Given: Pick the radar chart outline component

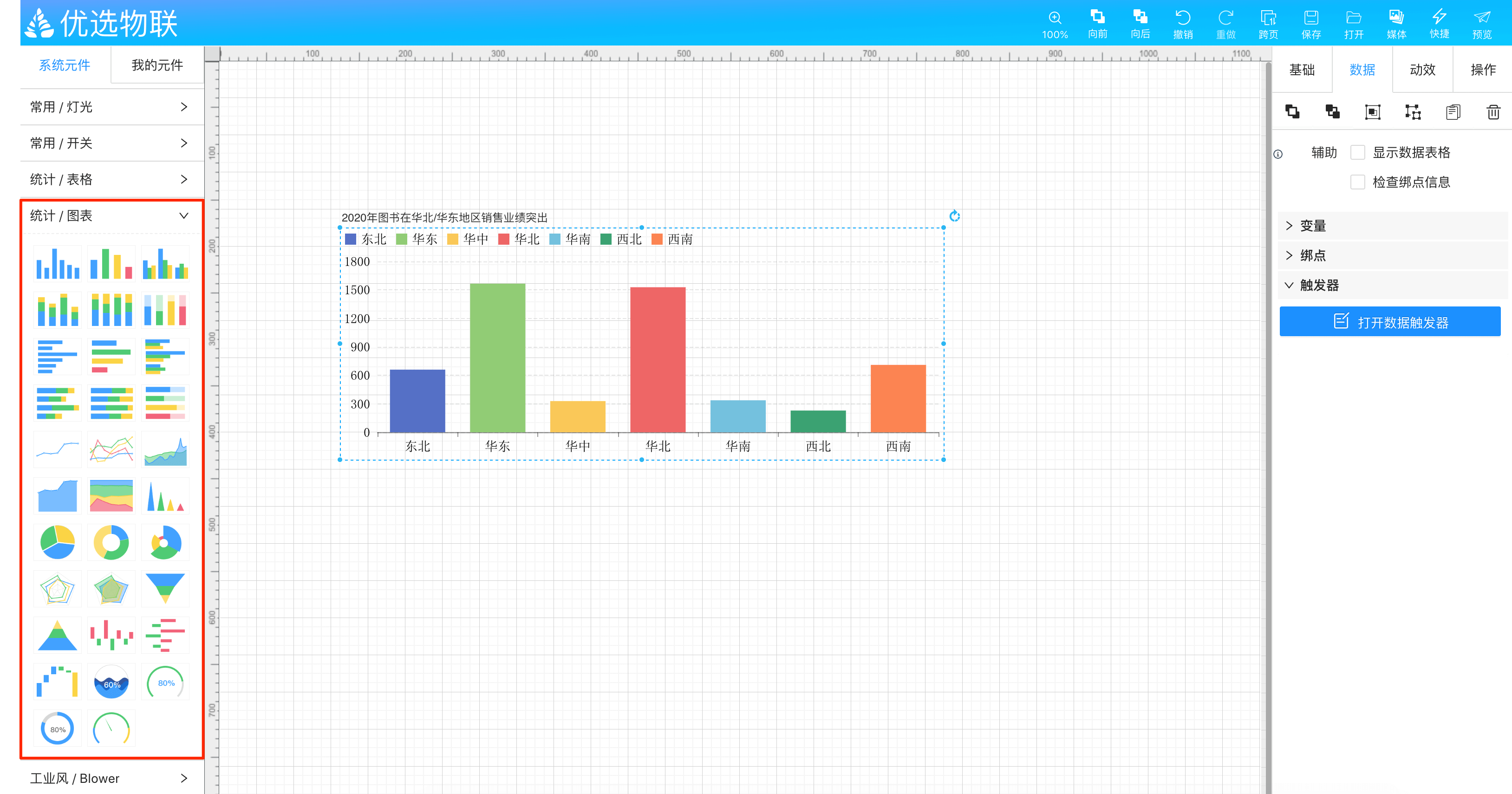Looking at the screenshot, I should point(58,588).
